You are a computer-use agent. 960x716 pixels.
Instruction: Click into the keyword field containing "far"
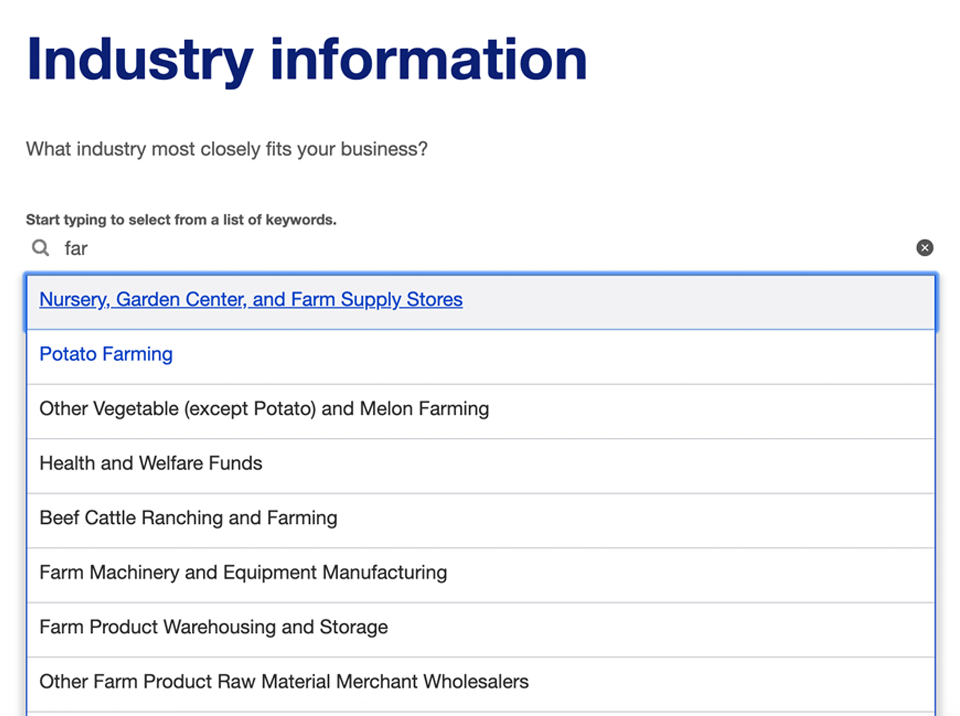pos(480,248)
